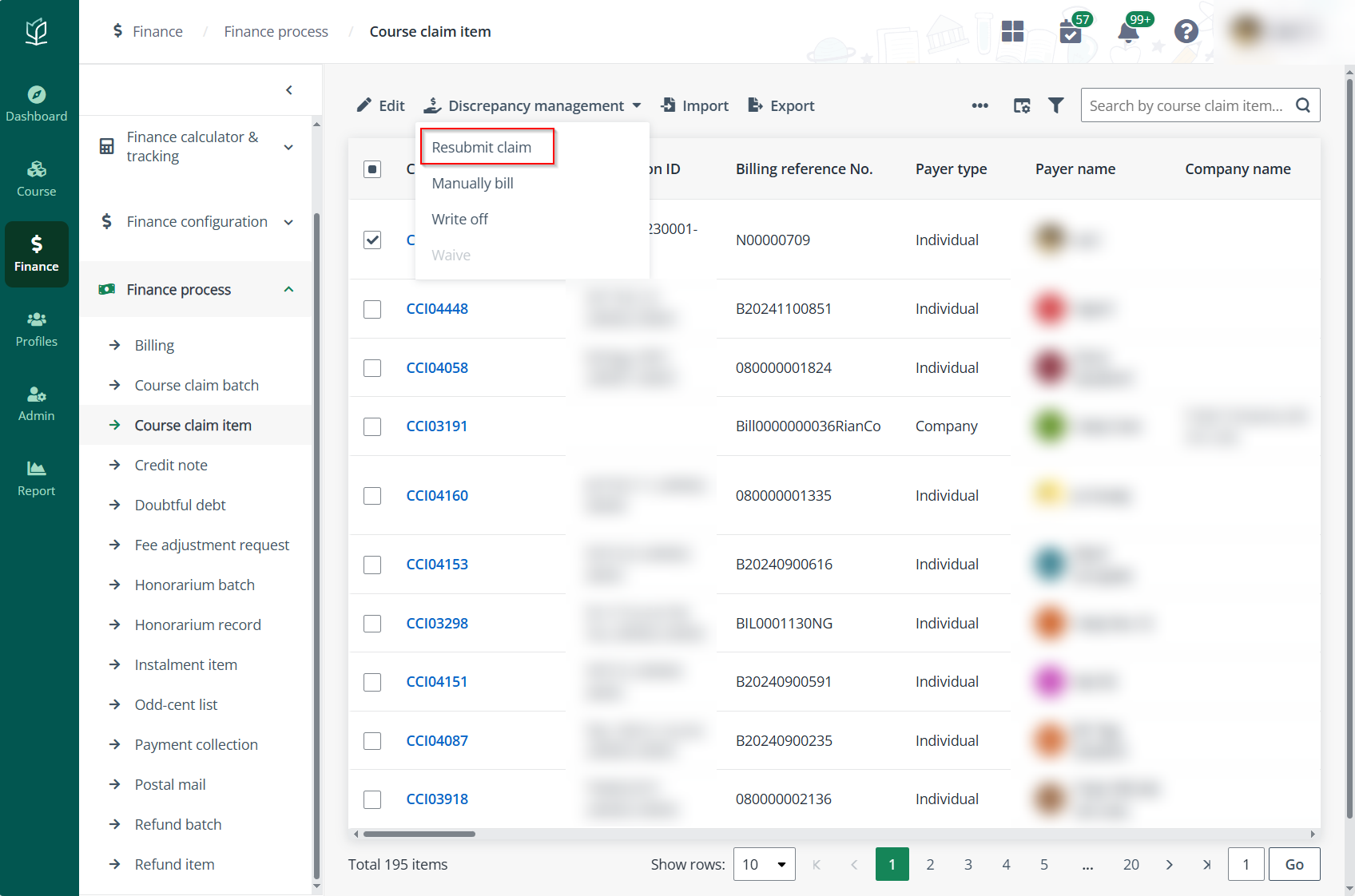This screenshot has width=1355, height=896.
Task: Collapse the side navigation panel
Action: 289,90
